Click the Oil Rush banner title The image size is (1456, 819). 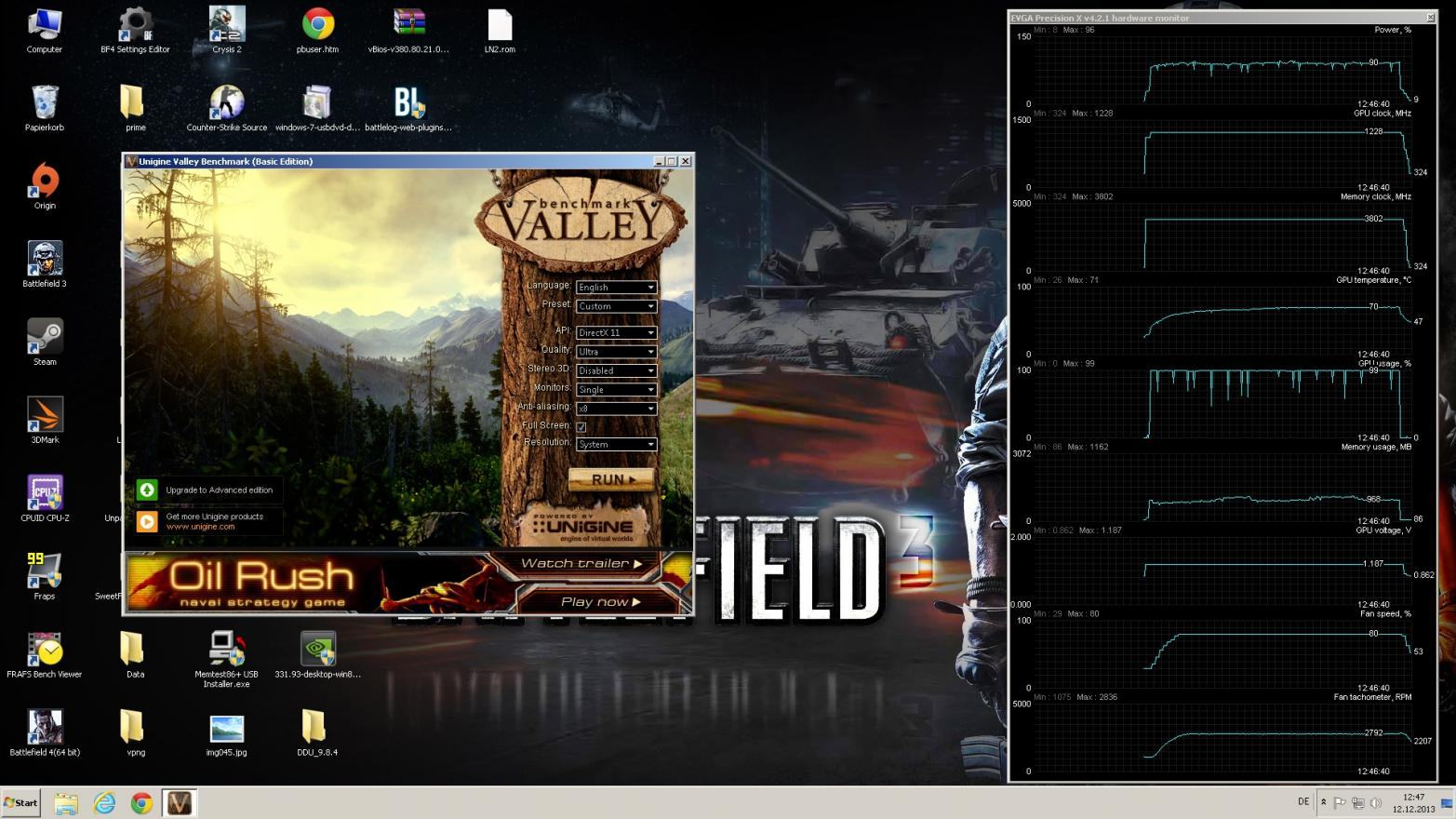click(x=261, y=576)
